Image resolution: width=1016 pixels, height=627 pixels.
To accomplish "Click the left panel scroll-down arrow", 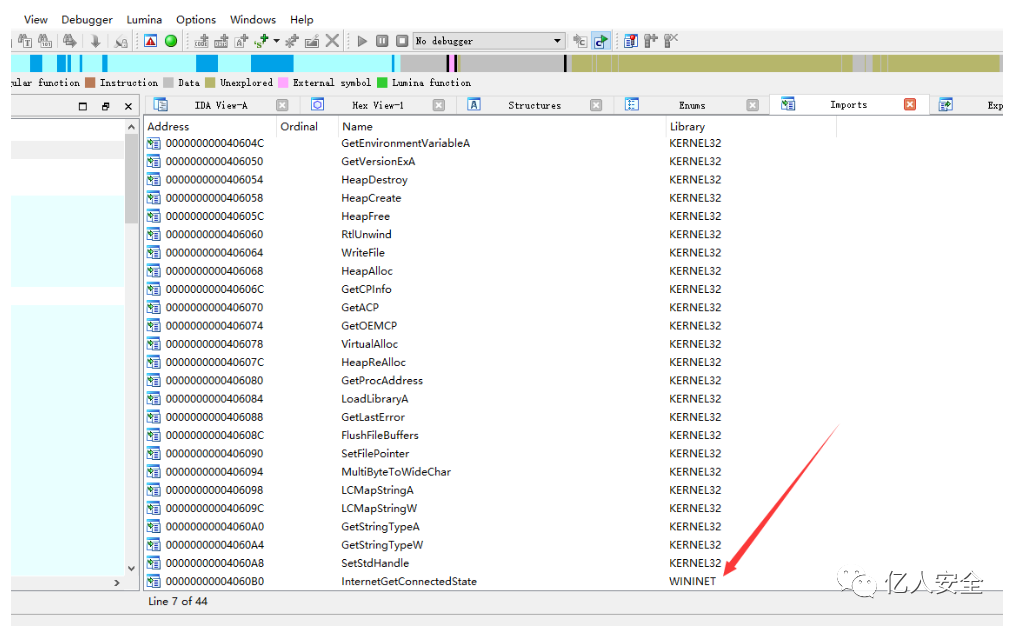I will (x=132, y=568).
